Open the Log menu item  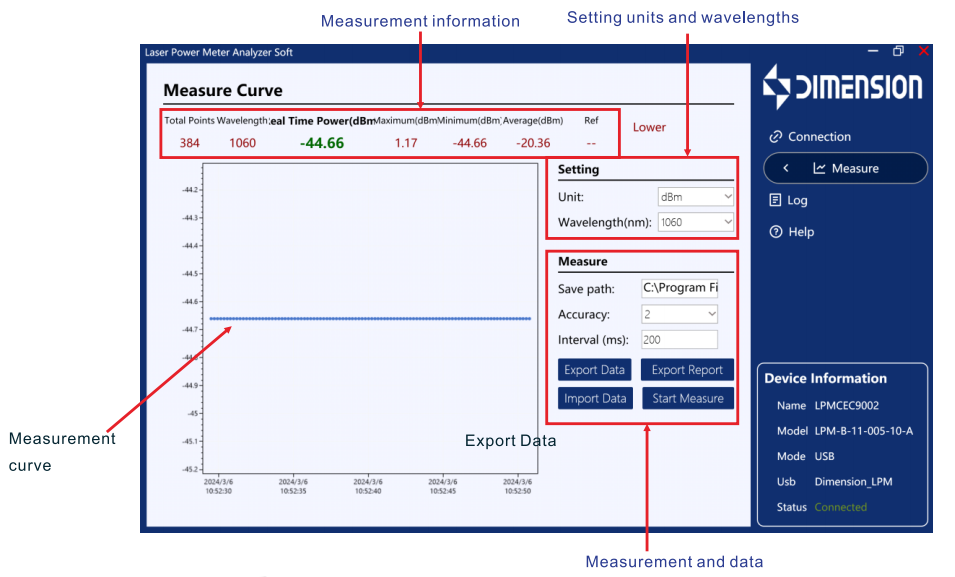[797, 200]
